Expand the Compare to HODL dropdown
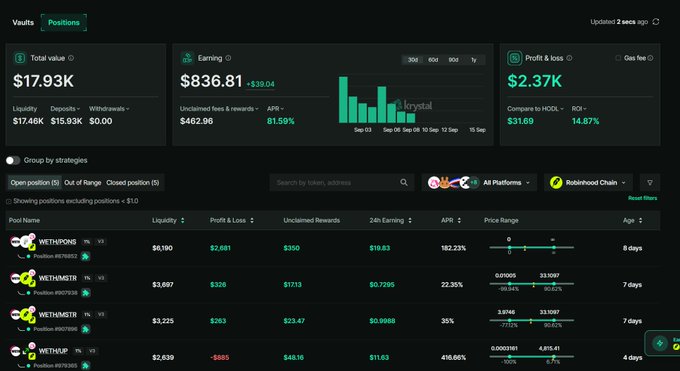Image resolution: width=680 pixels, height=371 pixels. (x=535, y=108)
